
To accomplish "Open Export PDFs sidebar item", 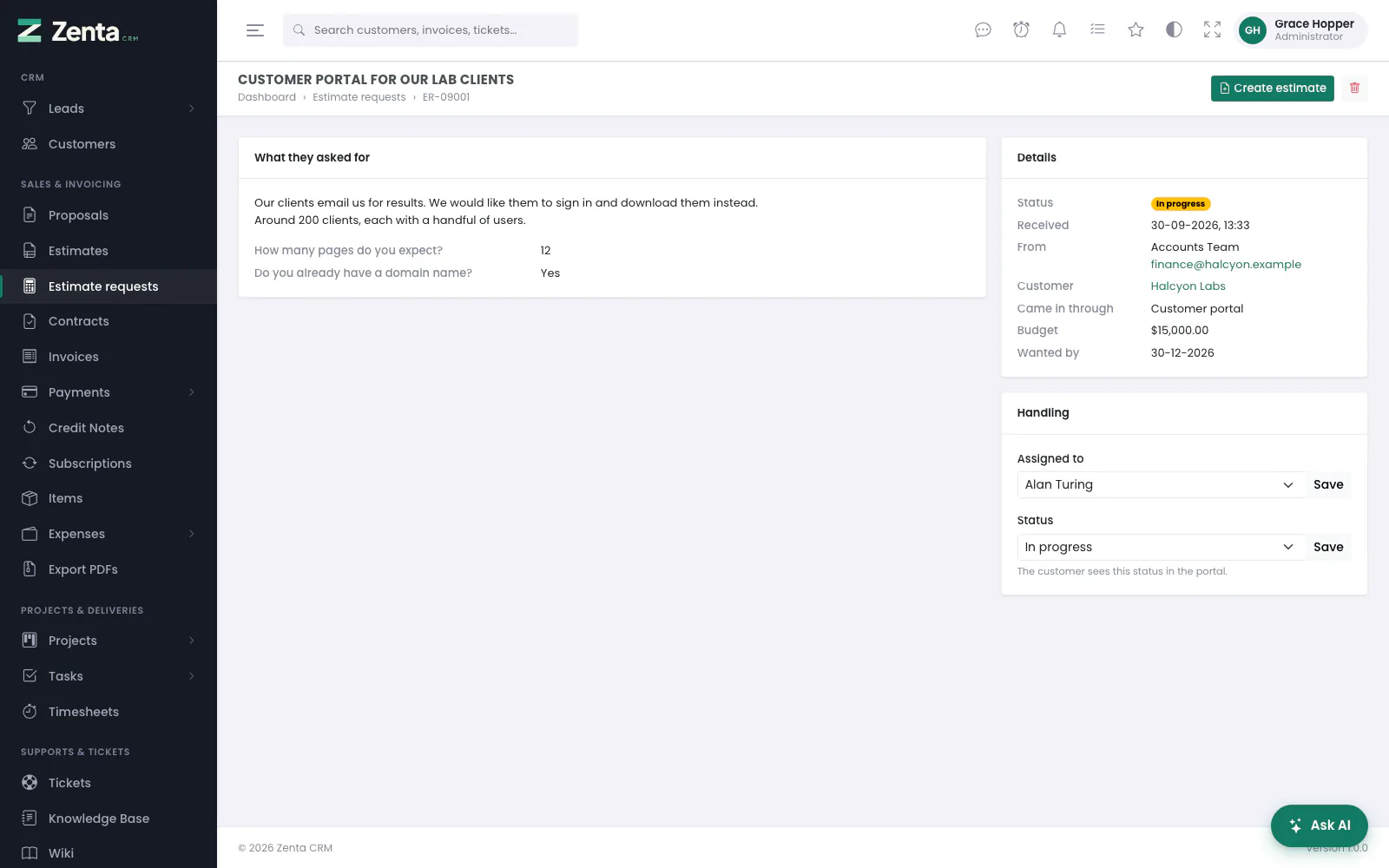I will pyautogui.click(x=109, y=569).
